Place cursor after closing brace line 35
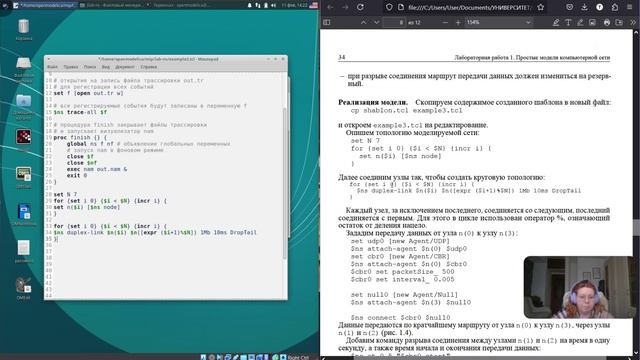640x360 pixels. (x=57, y=239)
